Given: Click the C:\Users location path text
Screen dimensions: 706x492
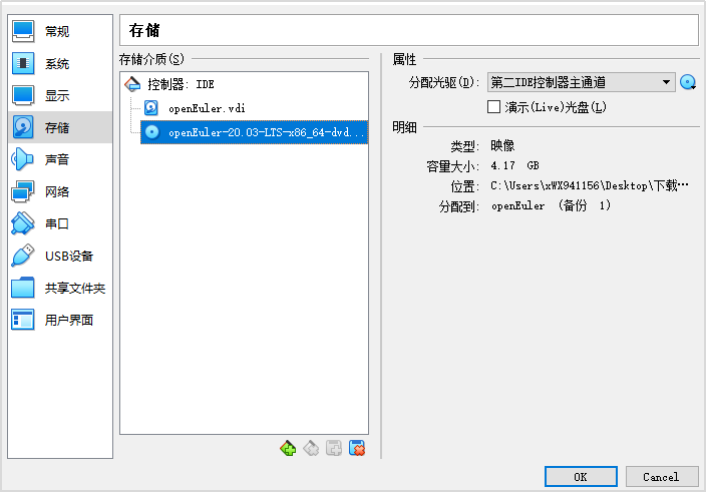Looking at the screenshot, I should point(589,185).
